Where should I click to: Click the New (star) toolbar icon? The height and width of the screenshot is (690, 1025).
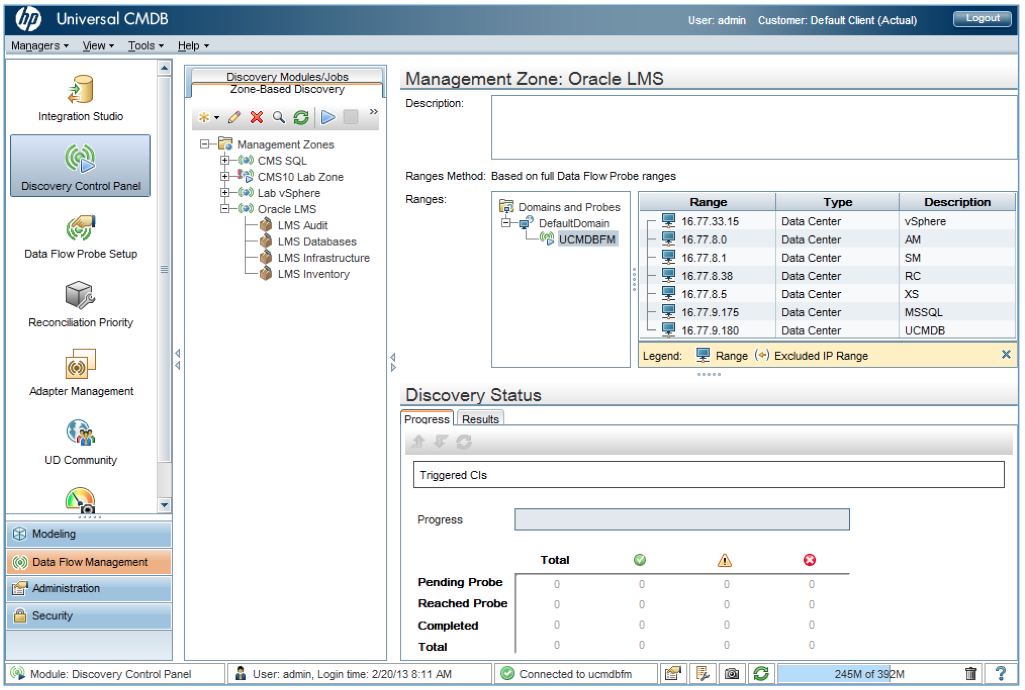coord(204,118)
